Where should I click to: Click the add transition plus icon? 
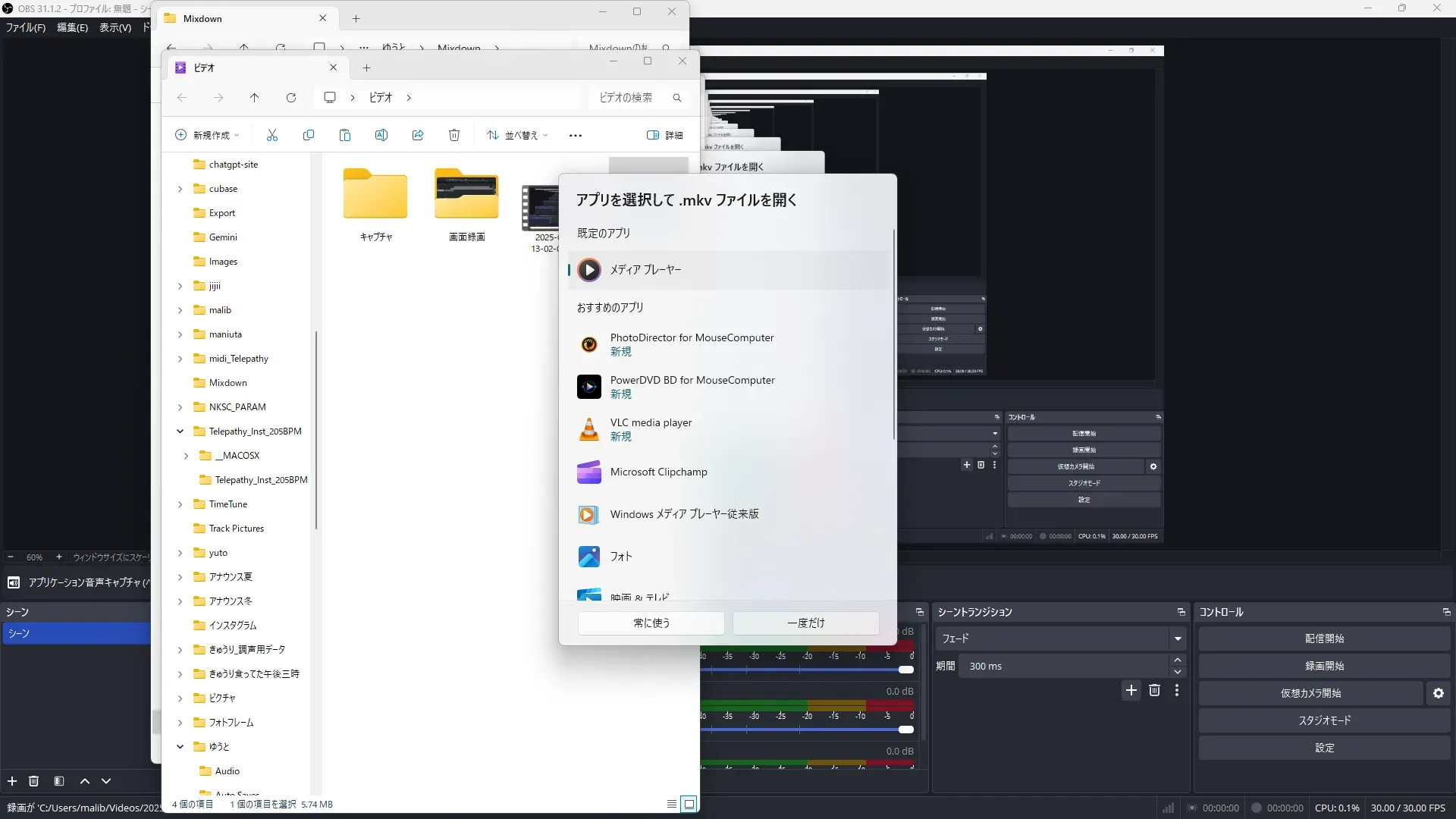(x=1131, y=690)
